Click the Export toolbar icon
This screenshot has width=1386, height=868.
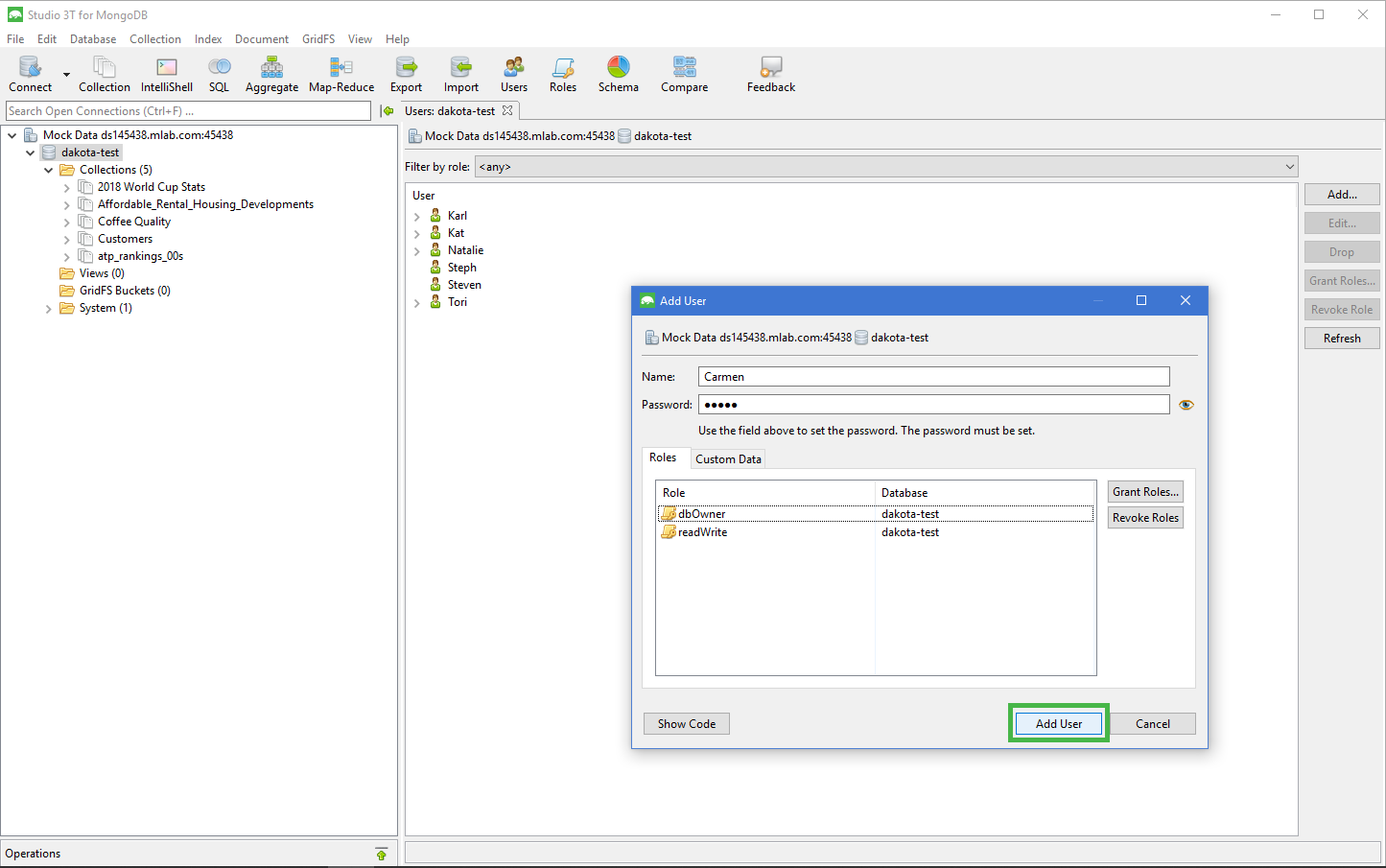(406, 74)
